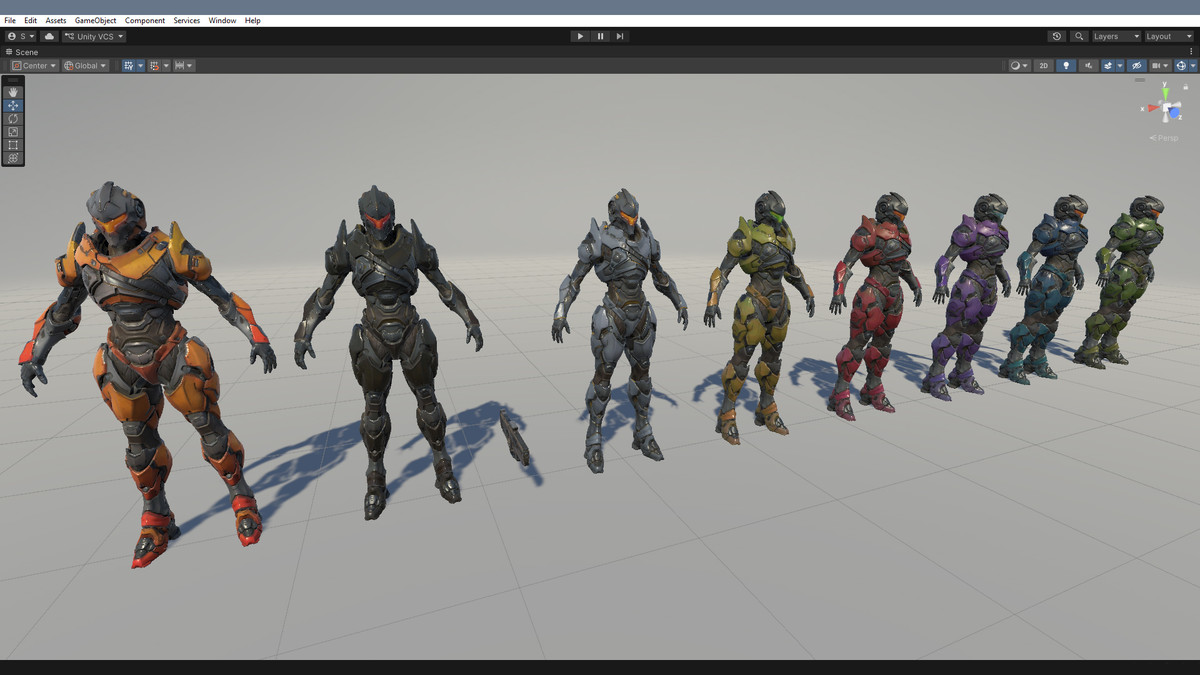Toggle scene lighting bulb
The height and width of the screenshot is (675, 1200).
click(1066, 66)
